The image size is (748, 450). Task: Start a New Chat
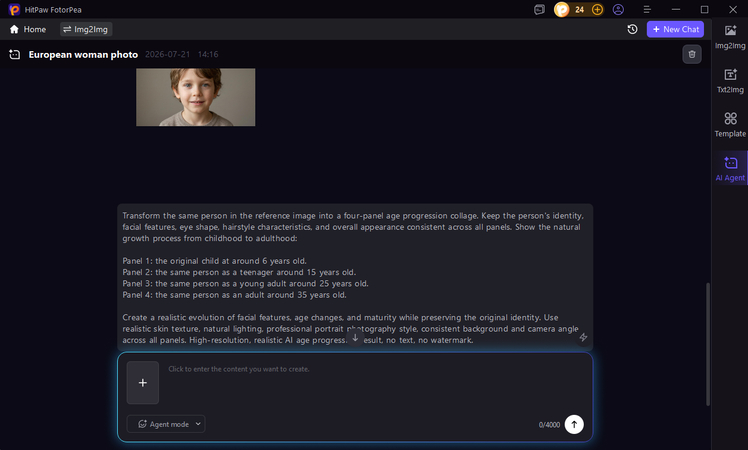coord(675,29)
